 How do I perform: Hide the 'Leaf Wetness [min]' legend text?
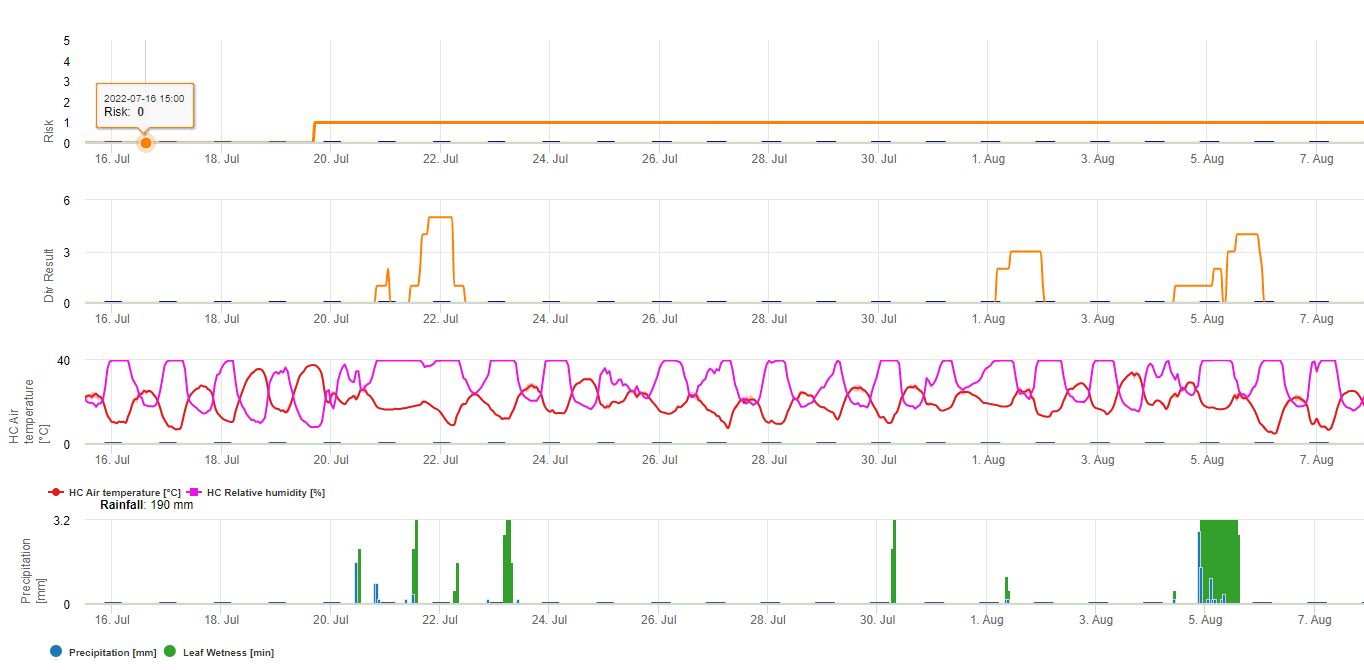[x=228, y=653]
